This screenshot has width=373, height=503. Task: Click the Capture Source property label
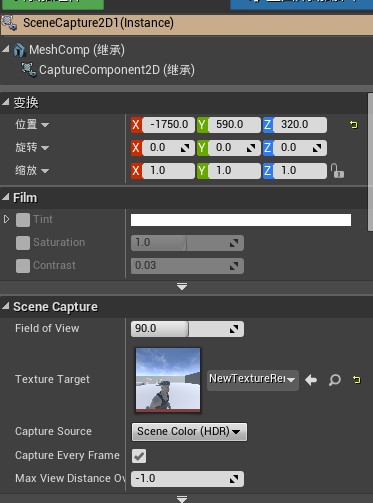tap(53, 432)
